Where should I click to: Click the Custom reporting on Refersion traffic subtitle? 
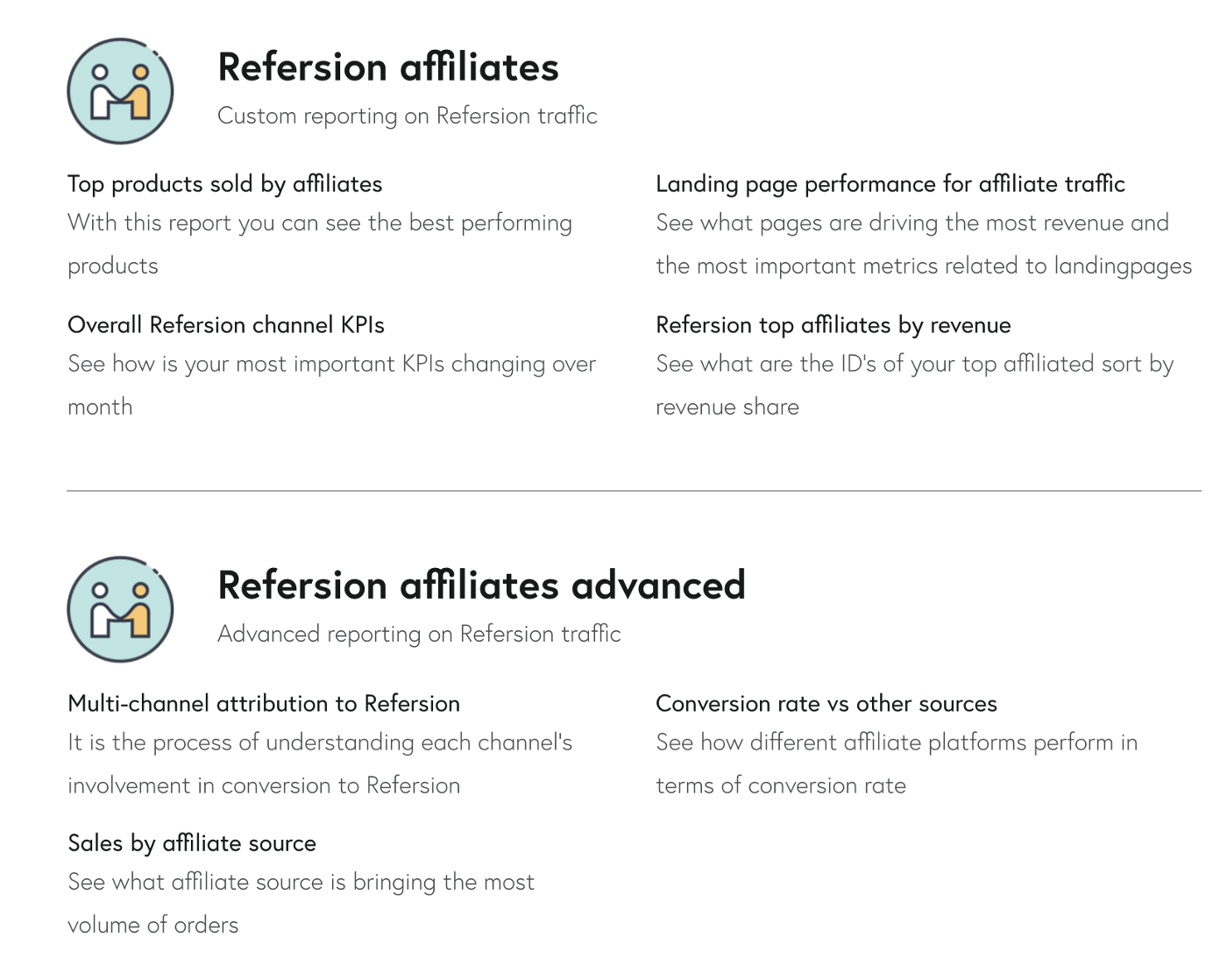pos(408,116)
